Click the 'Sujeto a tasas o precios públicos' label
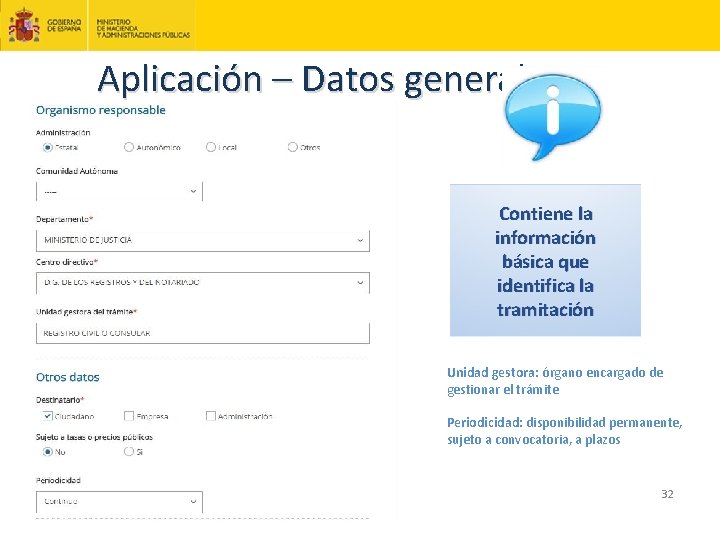The width and height of the screenshot is (720, 540). click(94, 437)
